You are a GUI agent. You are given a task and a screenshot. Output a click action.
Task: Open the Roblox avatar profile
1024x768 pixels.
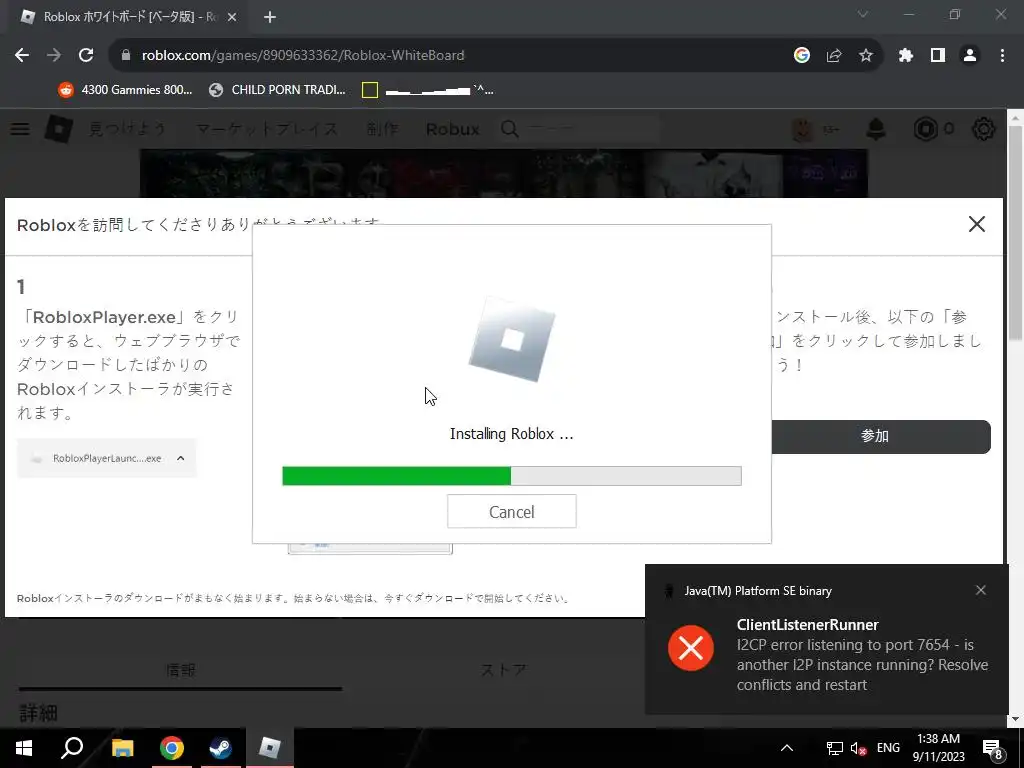[803, 129]
